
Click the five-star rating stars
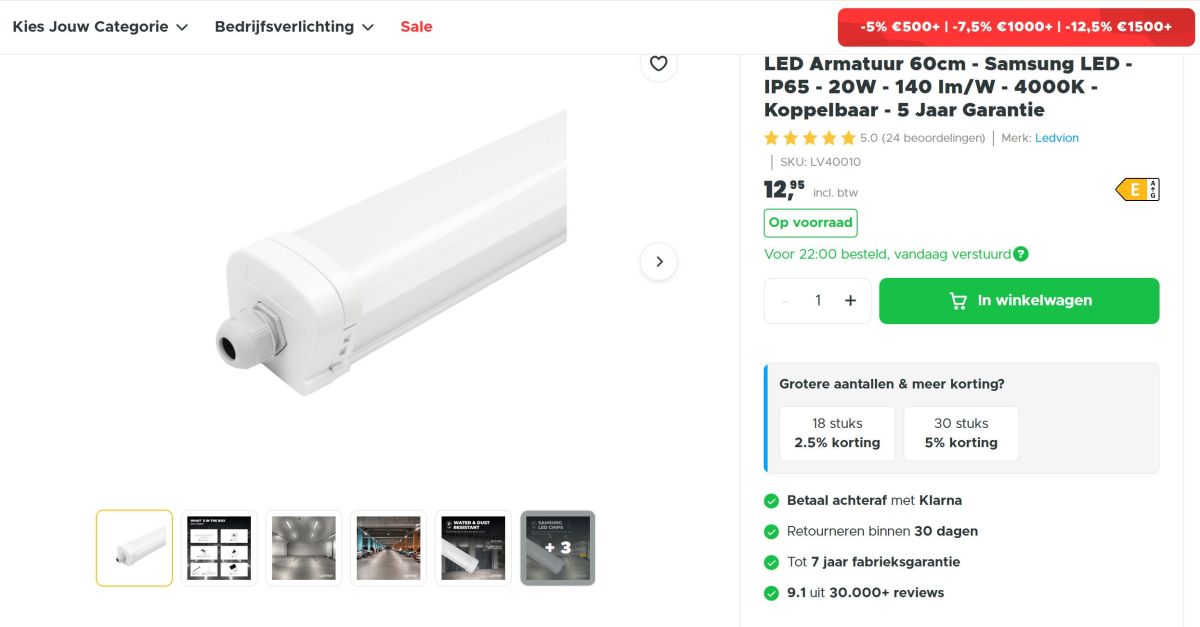point(810,138)
